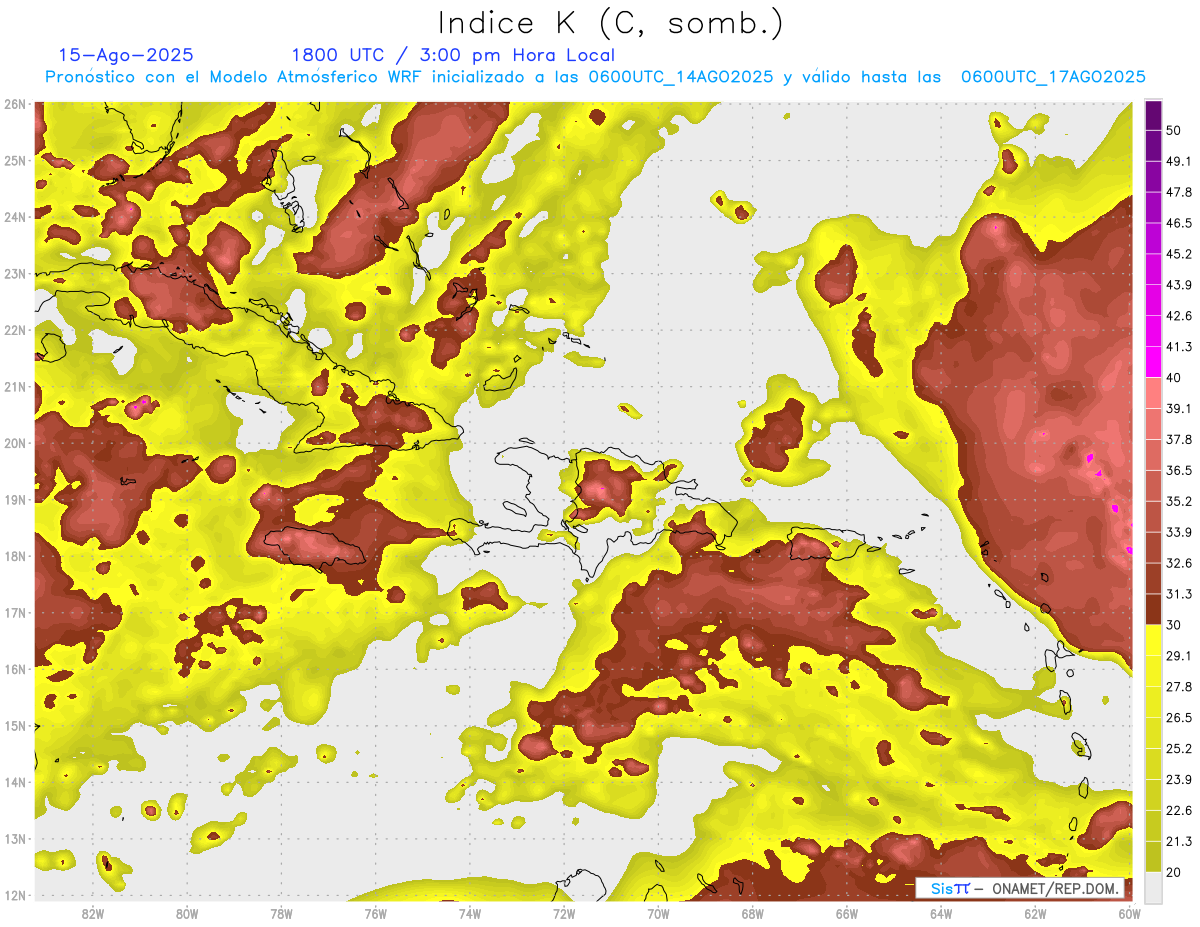Click the longitude label '62W'

click(x=1035, y=913)
